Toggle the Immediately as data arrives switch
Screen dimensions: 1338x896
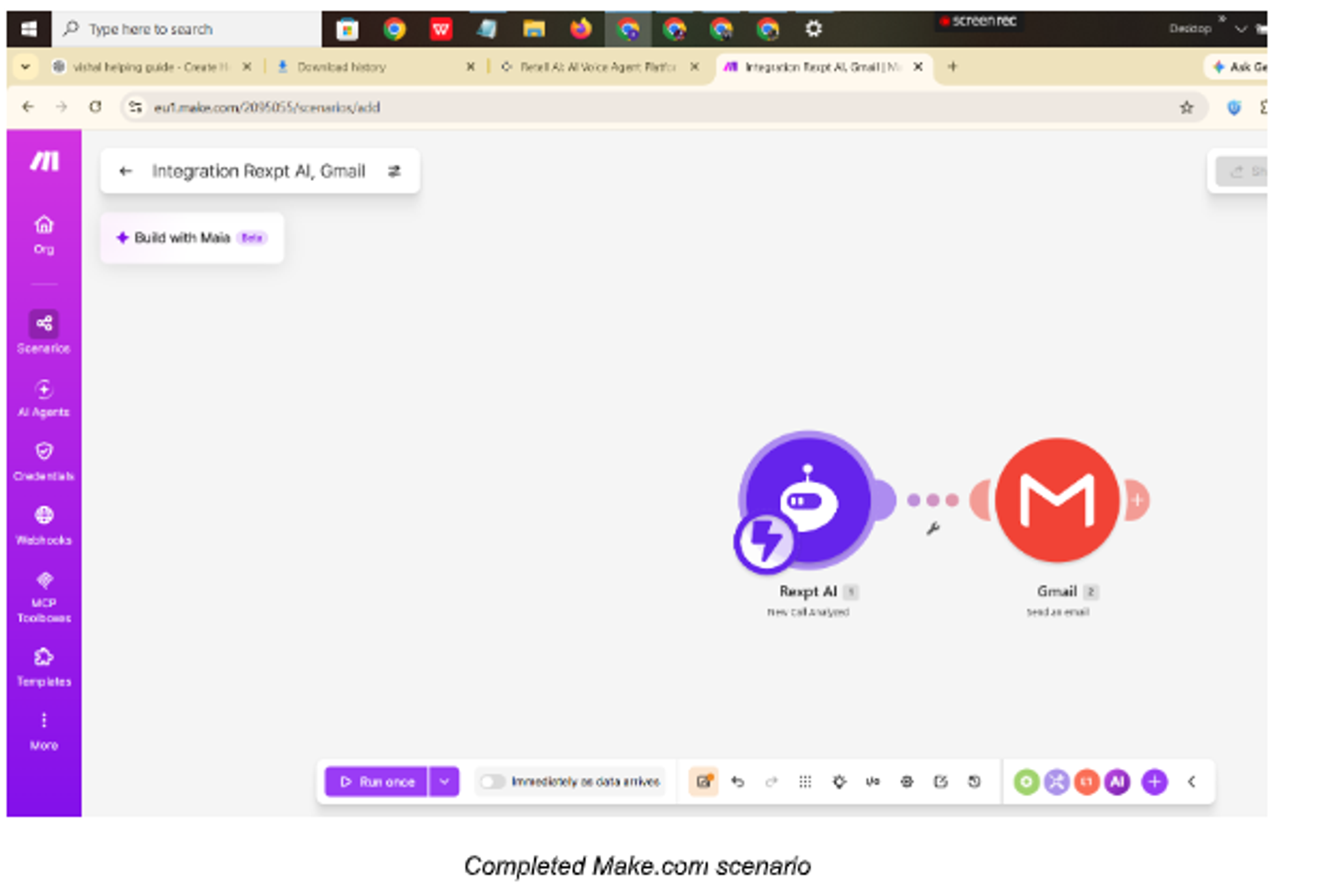coord(492,782)
